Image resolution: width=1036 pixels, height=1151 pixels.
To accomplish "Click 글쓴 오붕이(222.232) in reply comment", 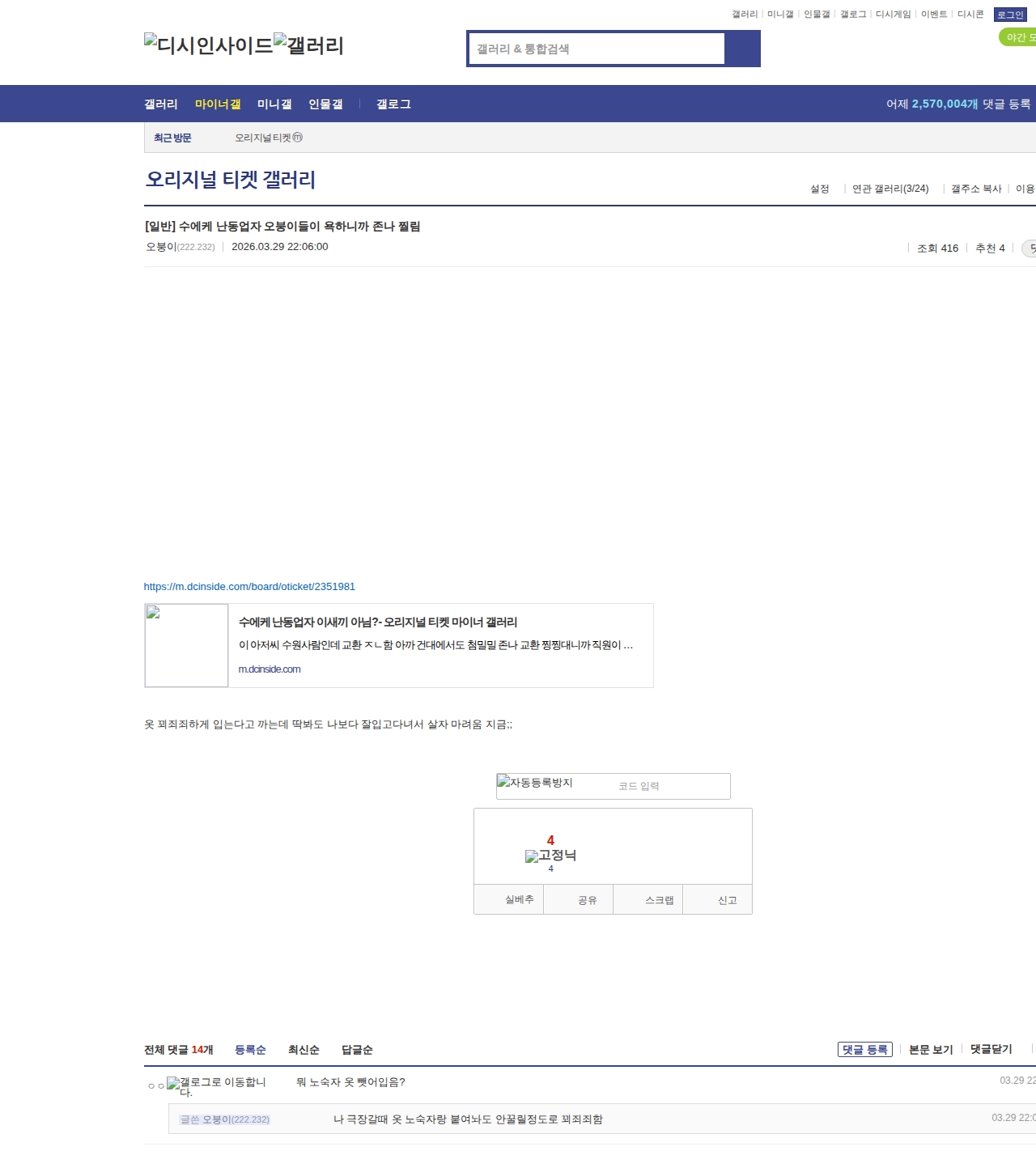I will pos(225,1119).
